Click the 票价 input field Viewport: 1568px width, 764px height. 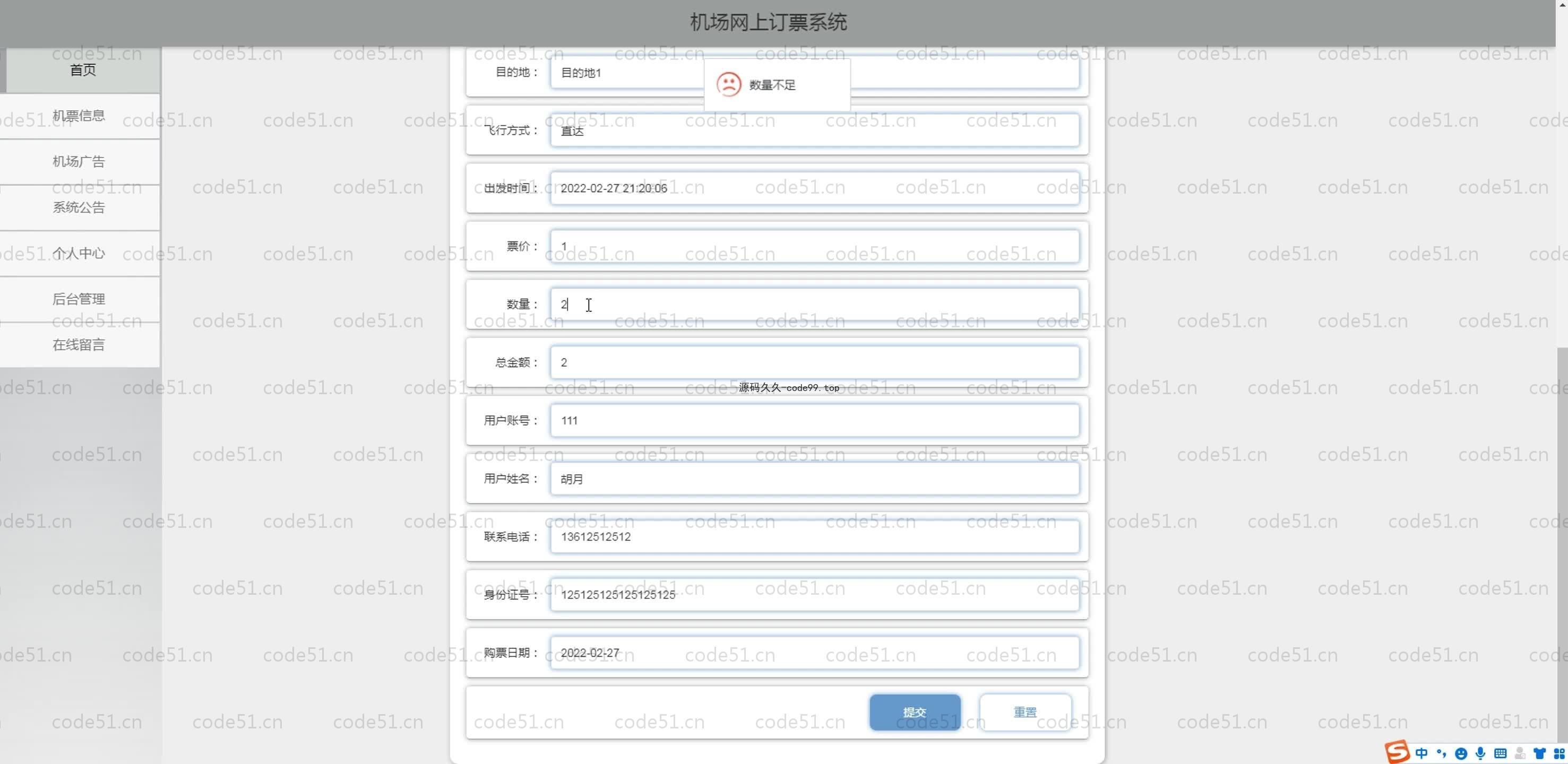tap(814, 246)
